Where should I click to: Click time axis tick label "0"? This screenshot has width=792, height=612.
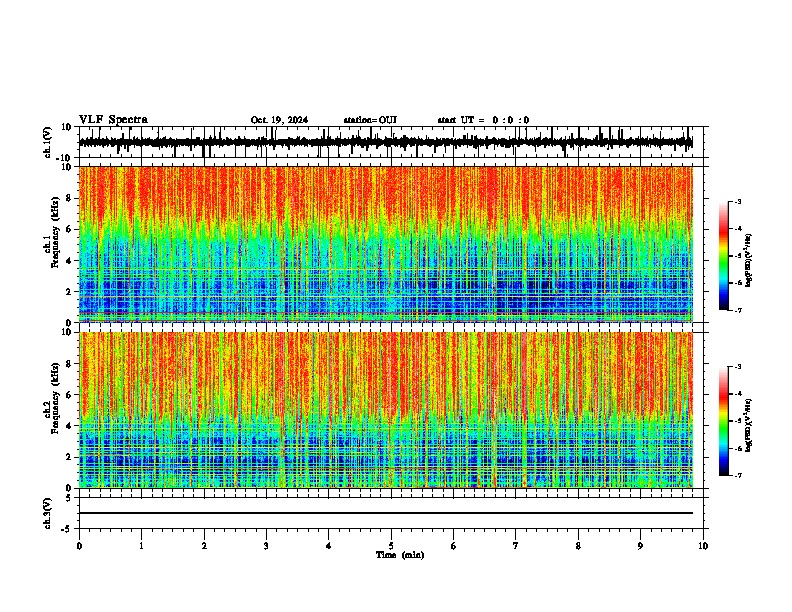79,546
